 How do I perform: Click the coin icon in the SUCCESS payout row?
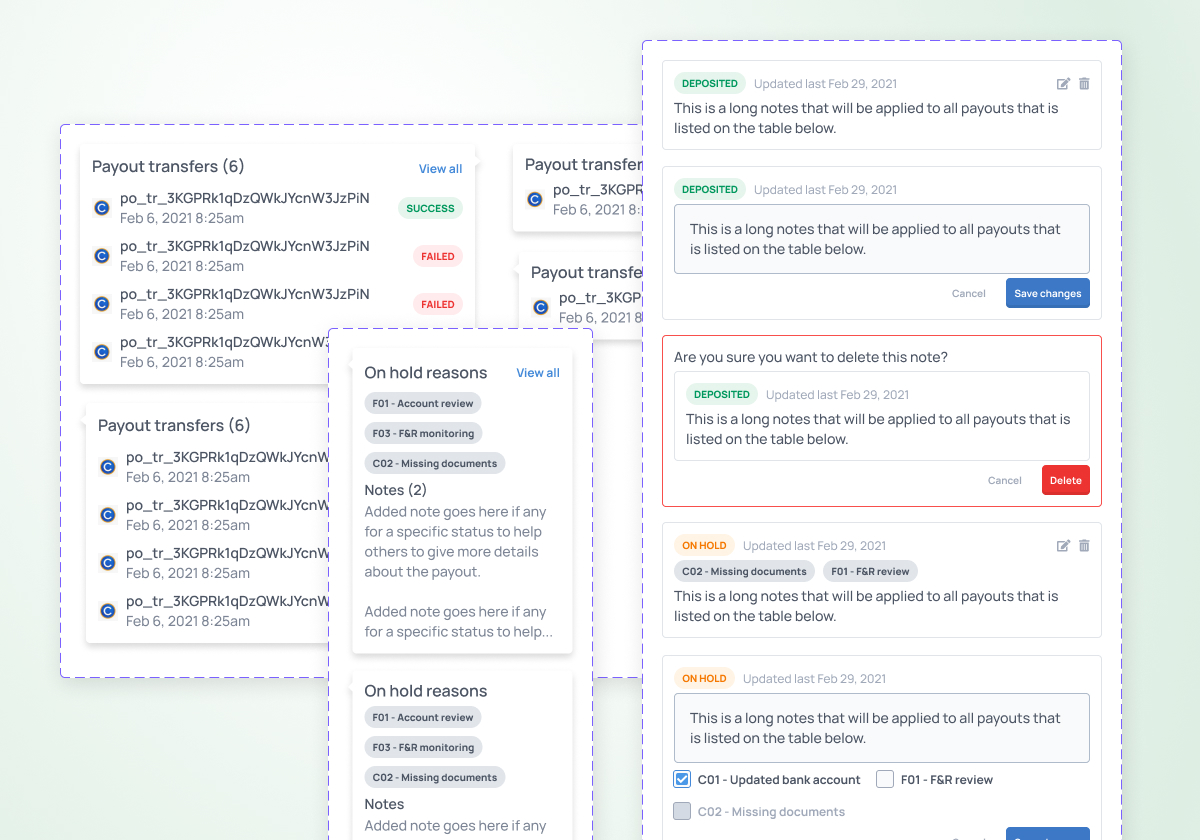101,208
